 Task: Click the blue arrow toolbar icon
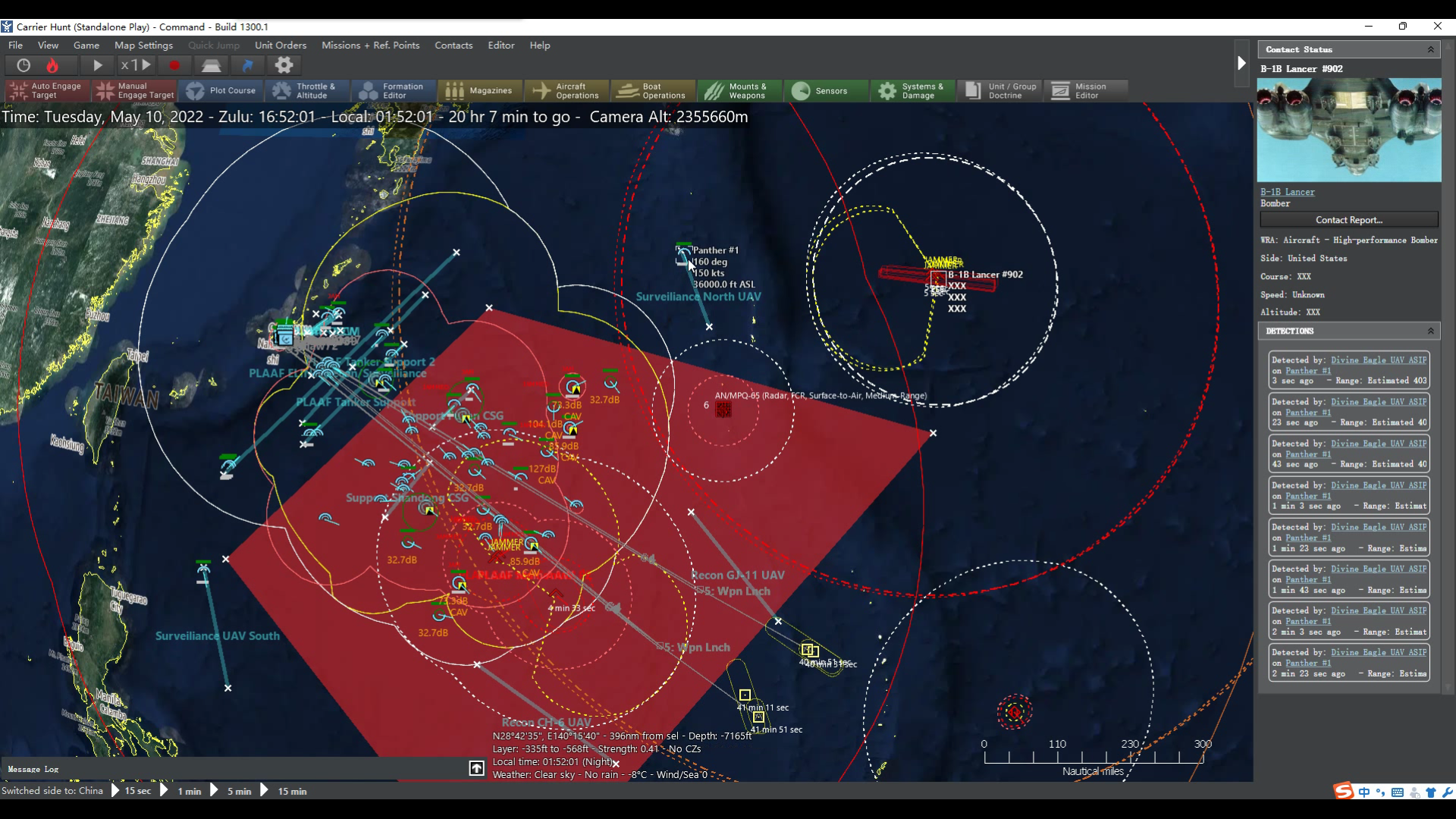pyautogui.click(x=247, y=65)
